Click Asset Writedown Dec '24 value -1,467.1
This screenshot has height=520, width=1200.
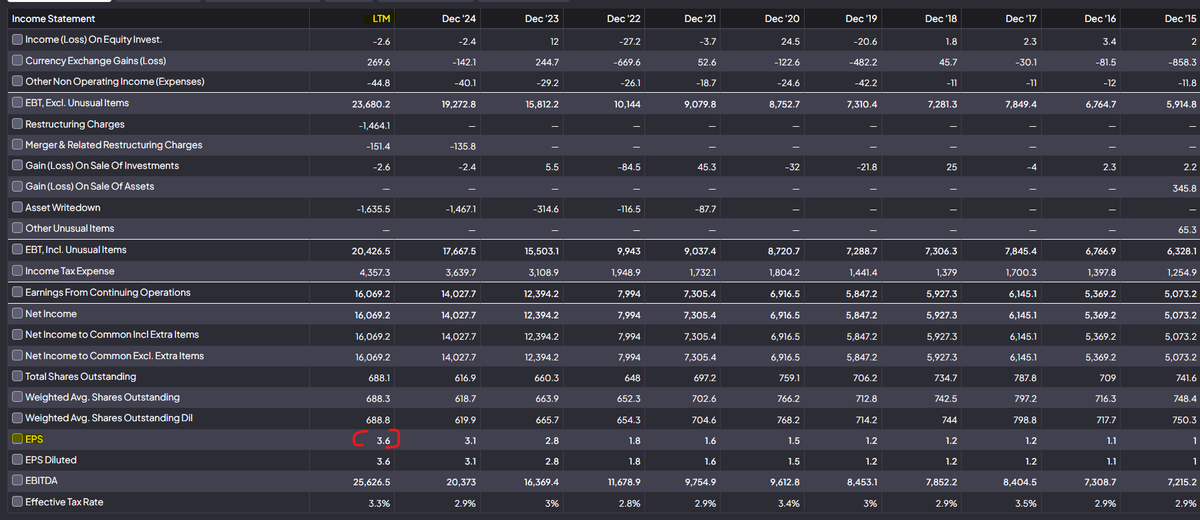pos(459,208)
